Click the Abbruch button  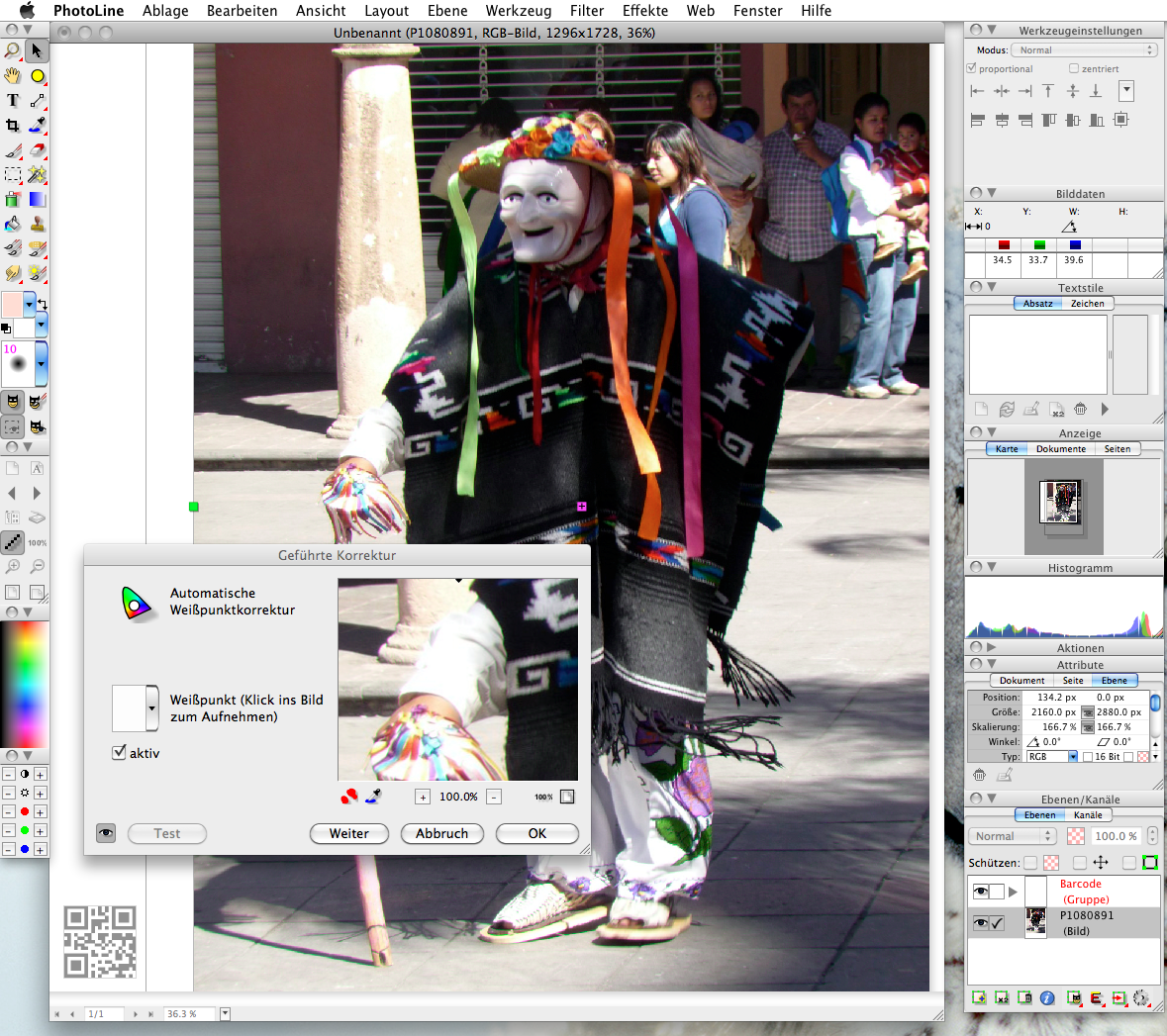[442, 833]
